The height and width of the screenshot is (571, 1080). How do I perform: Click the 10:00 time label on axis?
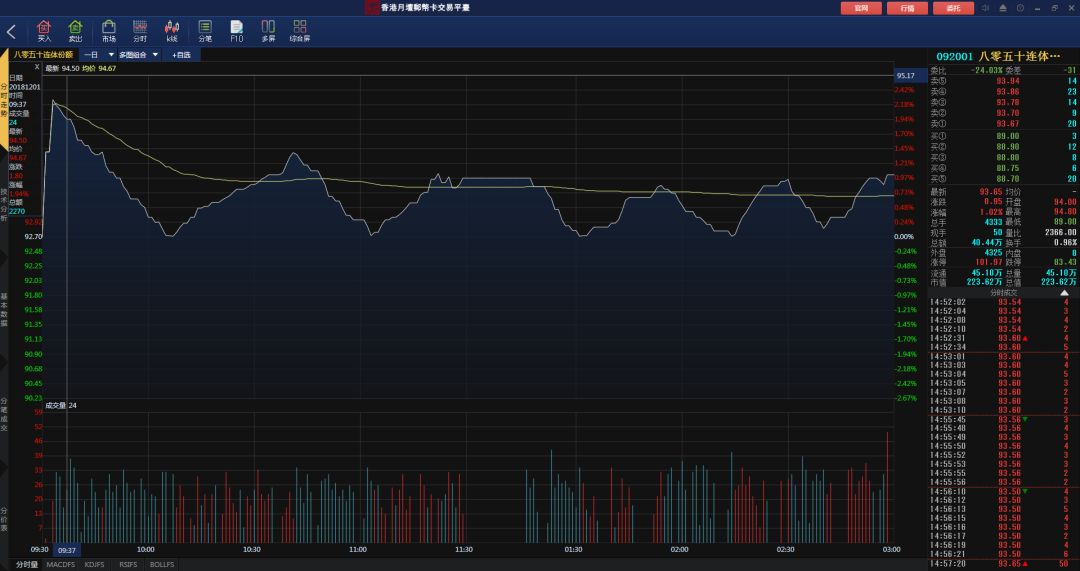[x=145, y=550]
